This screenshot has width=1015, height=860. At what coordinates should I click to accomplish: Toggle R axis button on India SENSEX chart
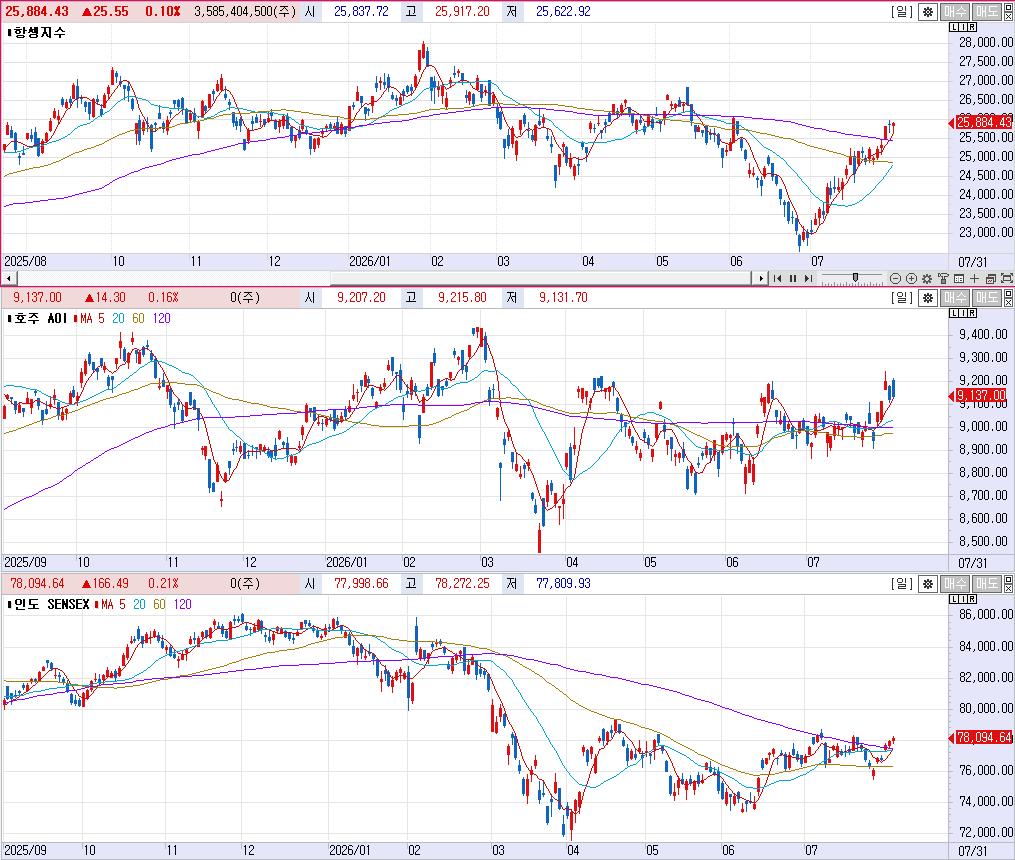972,599
